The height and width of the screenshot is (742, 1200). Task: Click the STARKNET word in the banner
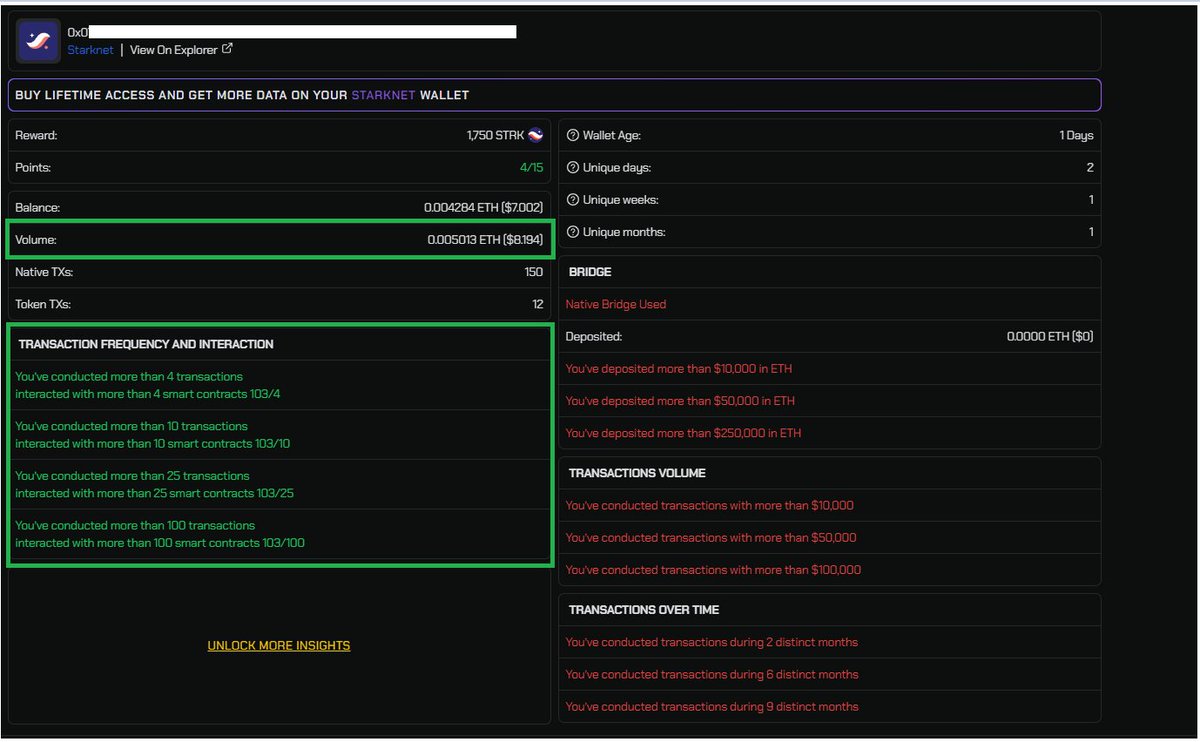pyautogui.click(x=383, y=95)
